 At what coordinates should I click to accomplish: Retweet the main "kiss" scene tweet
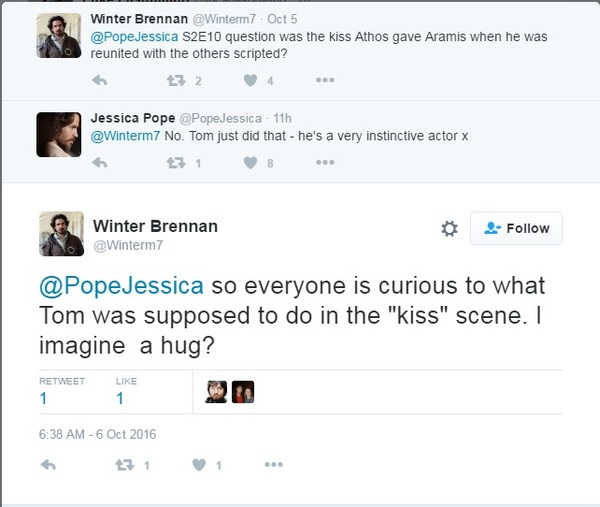coord(125,465)
